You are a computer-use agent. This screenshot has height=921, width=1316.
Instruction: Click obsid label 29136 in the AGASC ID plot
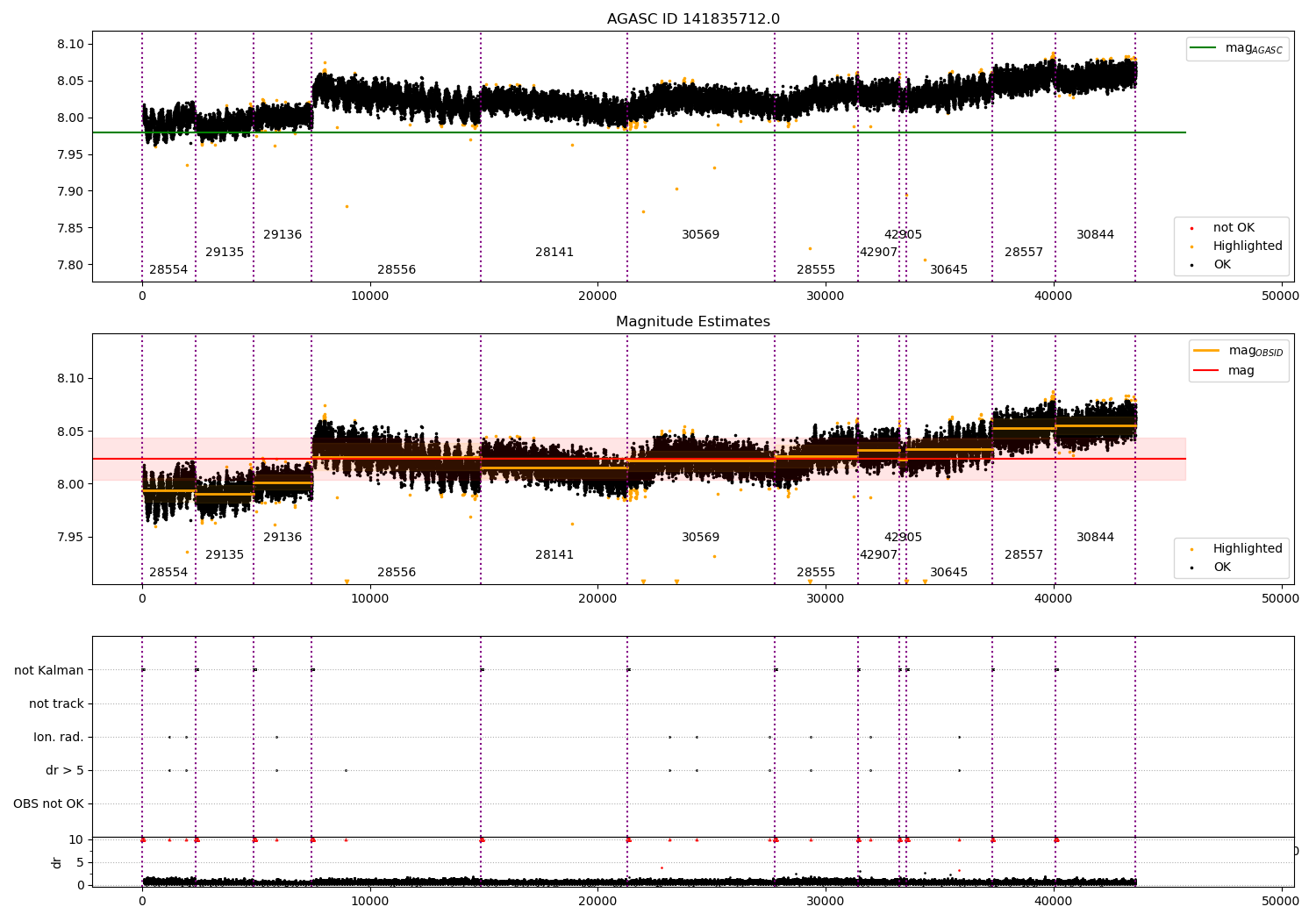click(x=283, y=234)
